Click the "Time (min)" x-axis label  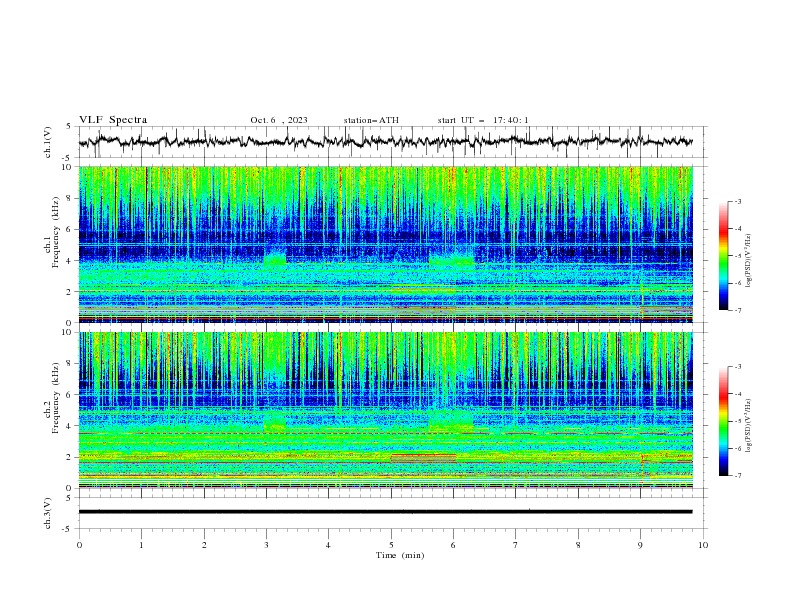coord(400,555)
